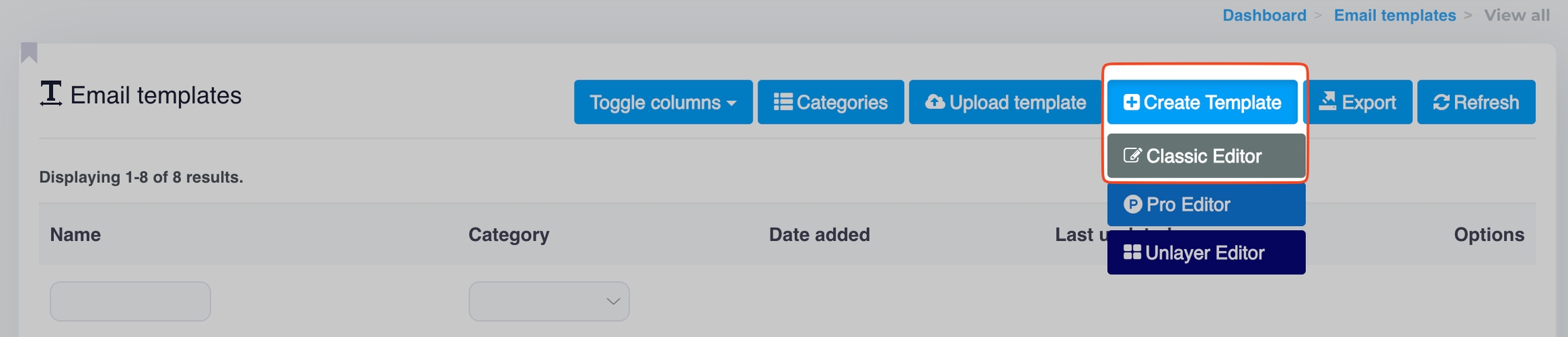Click the Upload template cloud icon
The height and width of the screenshot is (337, 1568).
click(935, 102)
